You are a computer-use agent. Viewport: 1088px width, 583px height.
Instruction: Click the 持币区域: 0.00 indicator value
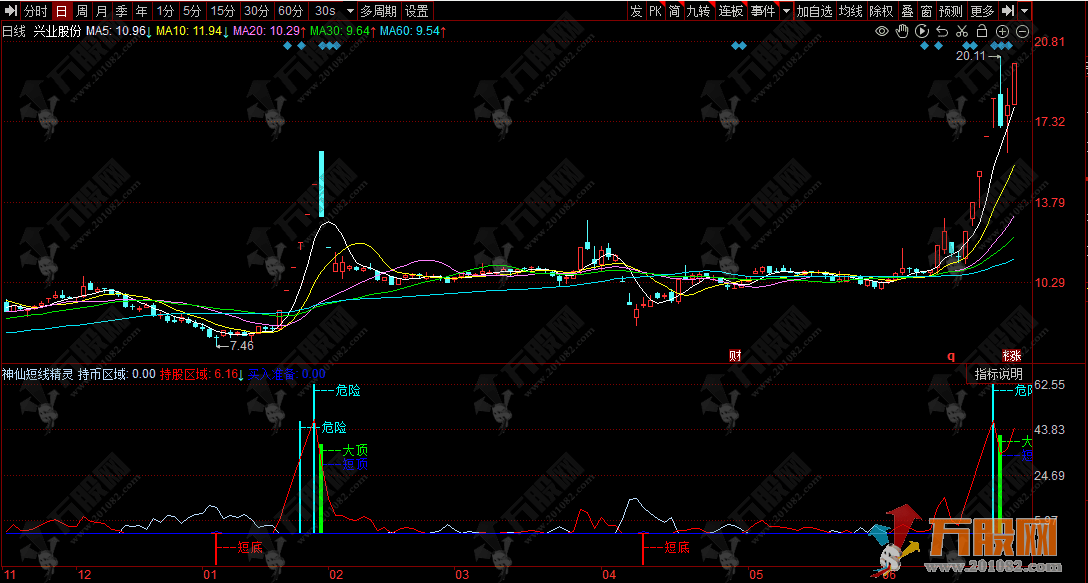[117, 374]
